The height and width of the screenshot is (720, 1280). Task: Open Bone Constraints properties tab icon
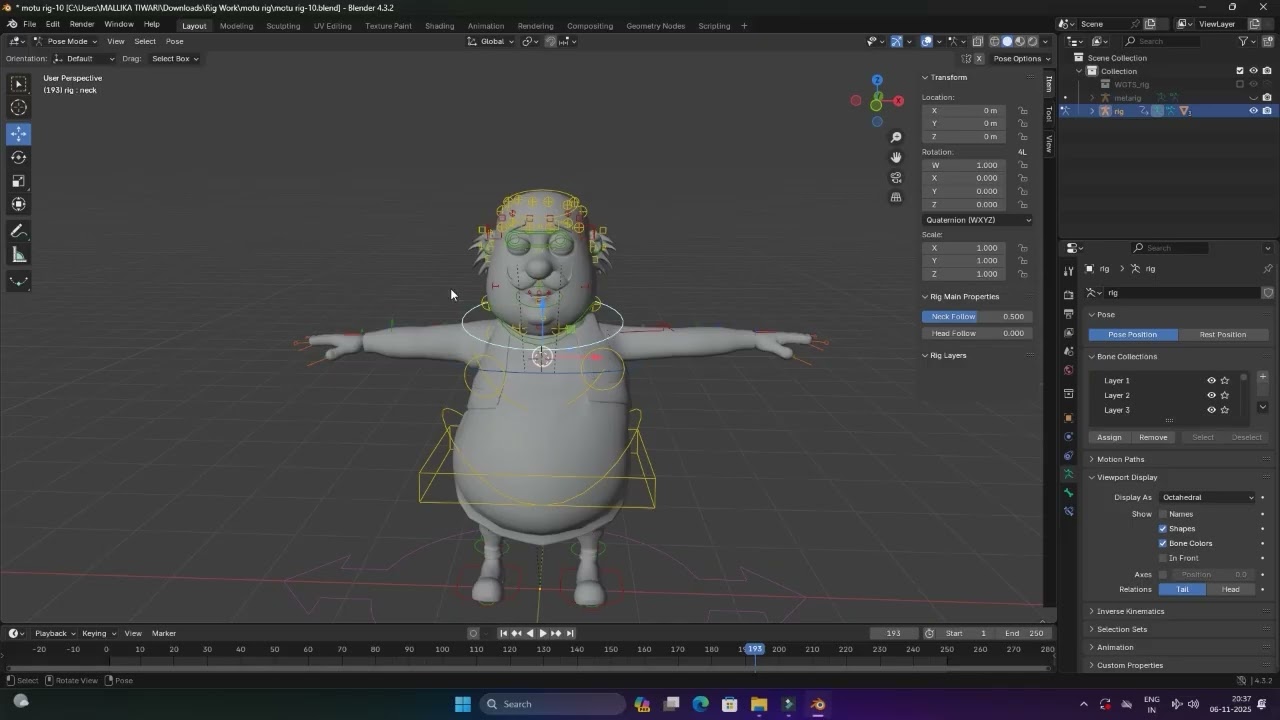coord(1068,511)
